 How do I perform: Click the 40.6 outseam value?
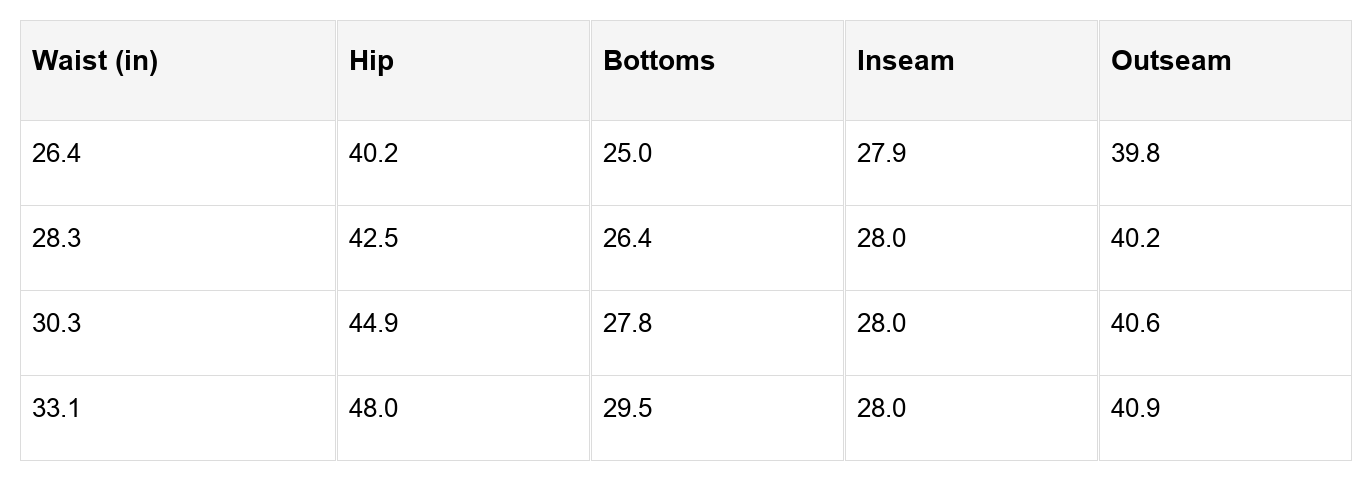1135,324
